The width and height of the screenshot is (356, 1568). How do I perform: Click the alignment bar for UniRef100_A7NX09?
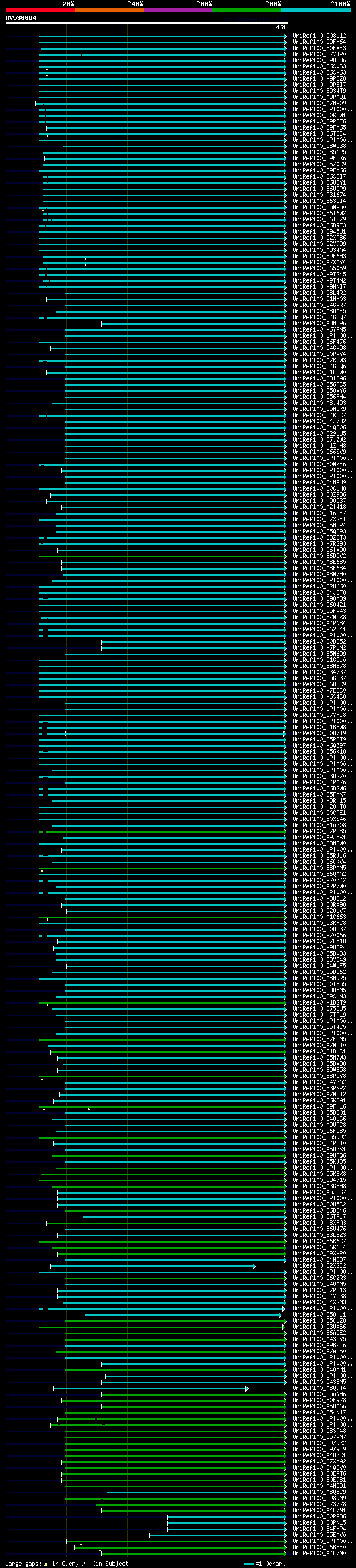click(161, 103)
